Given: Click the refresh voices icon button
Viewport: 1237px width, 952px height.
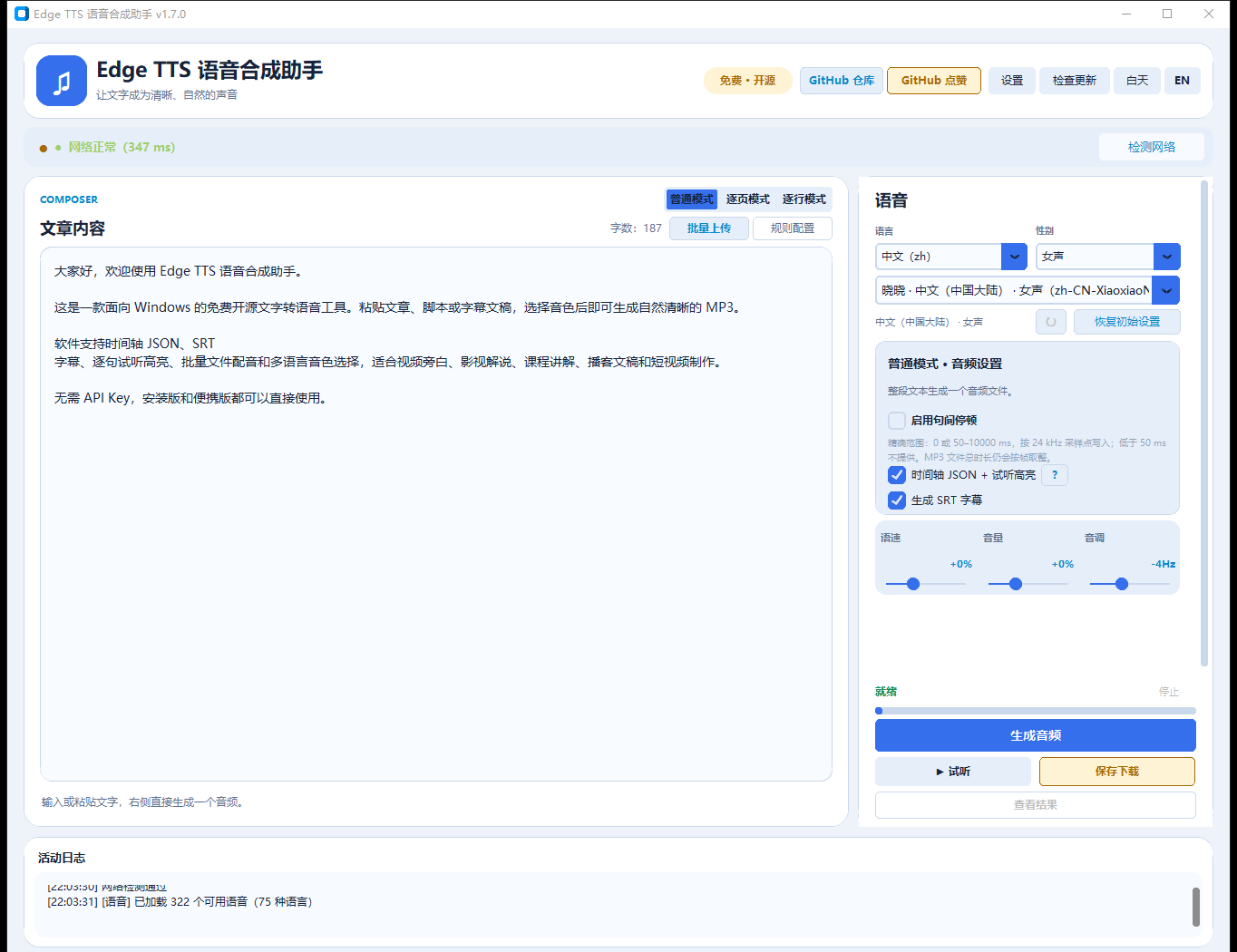Looking at the screenshot, I should (1051, 322).
